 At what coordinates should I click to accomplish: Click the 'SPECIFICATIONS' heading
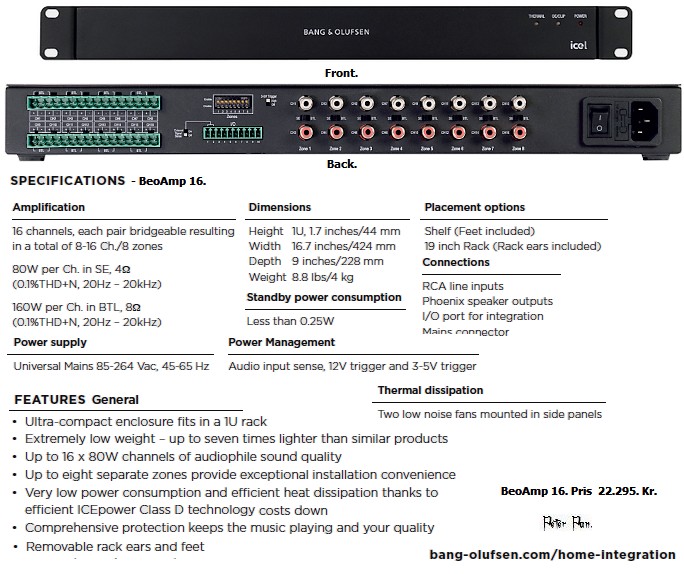68,181
